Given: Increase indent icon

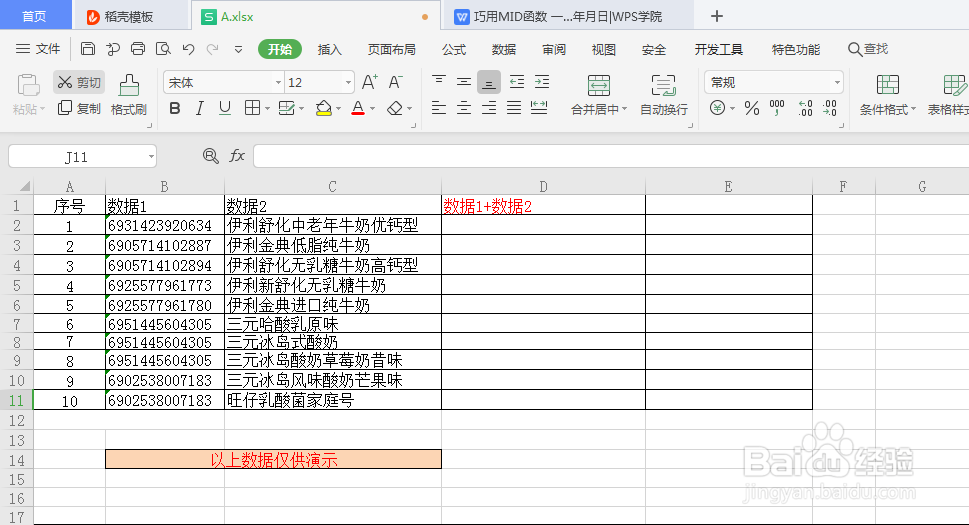Looking at the screenshot, I should click(x=542, y=82).
